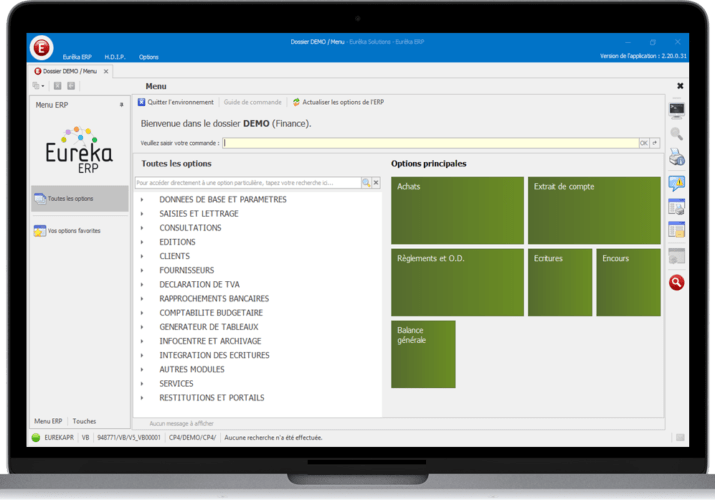Click the search icon beside options filter field

[366, 183]
